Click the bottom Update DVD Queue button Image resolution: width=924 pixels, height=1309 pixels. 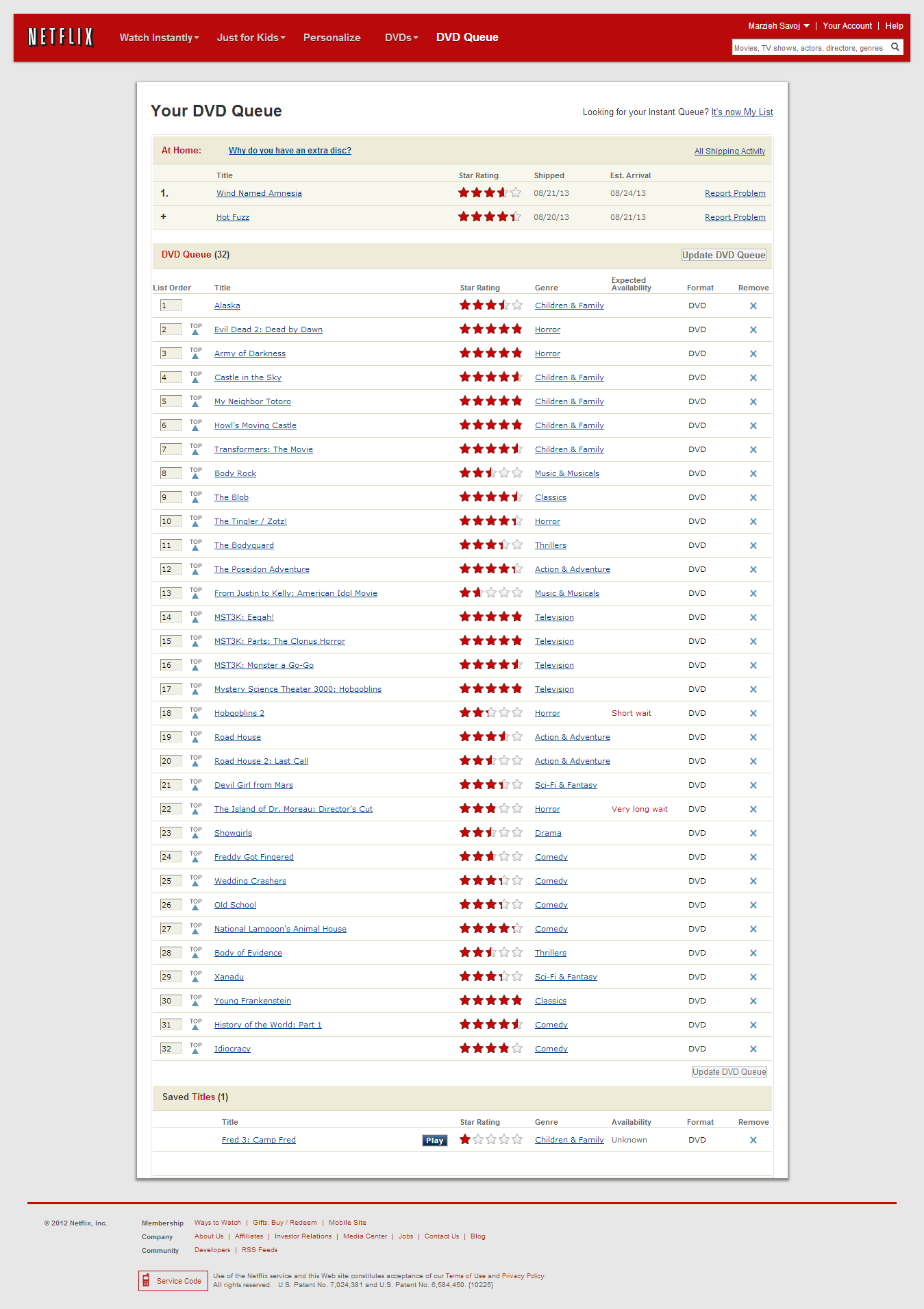[x=729, y=1072]
